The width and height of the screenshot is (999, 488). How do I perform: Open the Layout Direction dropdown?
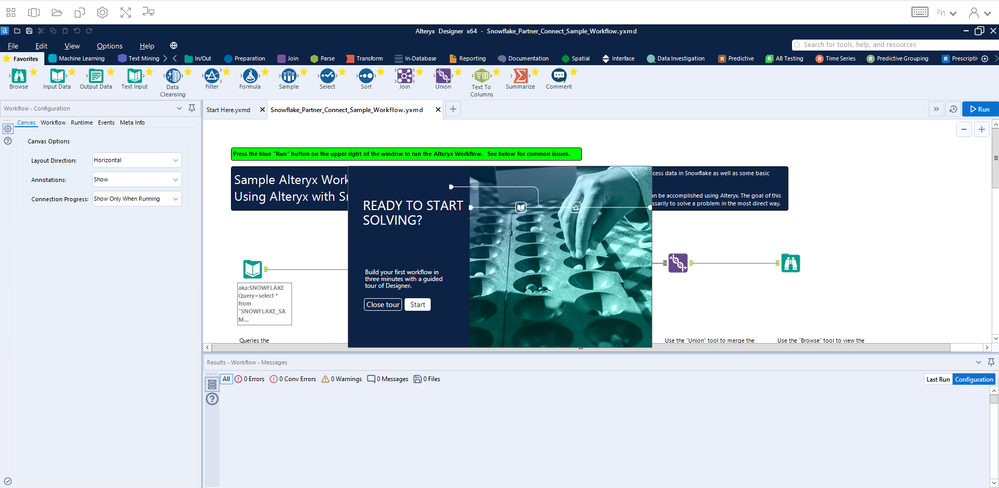point(136,161)
